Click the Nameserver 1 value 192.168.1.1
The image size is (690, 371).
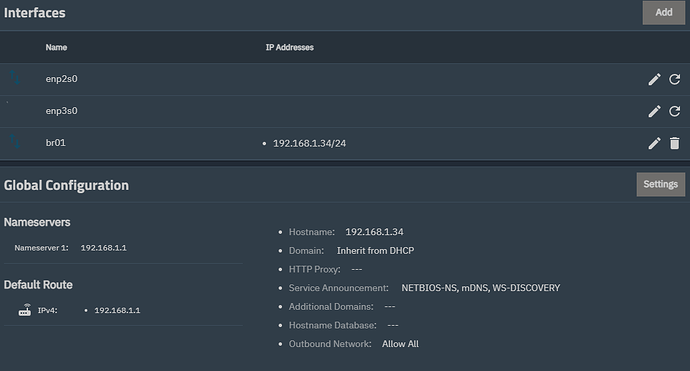pyautogui.click(x=103, y=248)
